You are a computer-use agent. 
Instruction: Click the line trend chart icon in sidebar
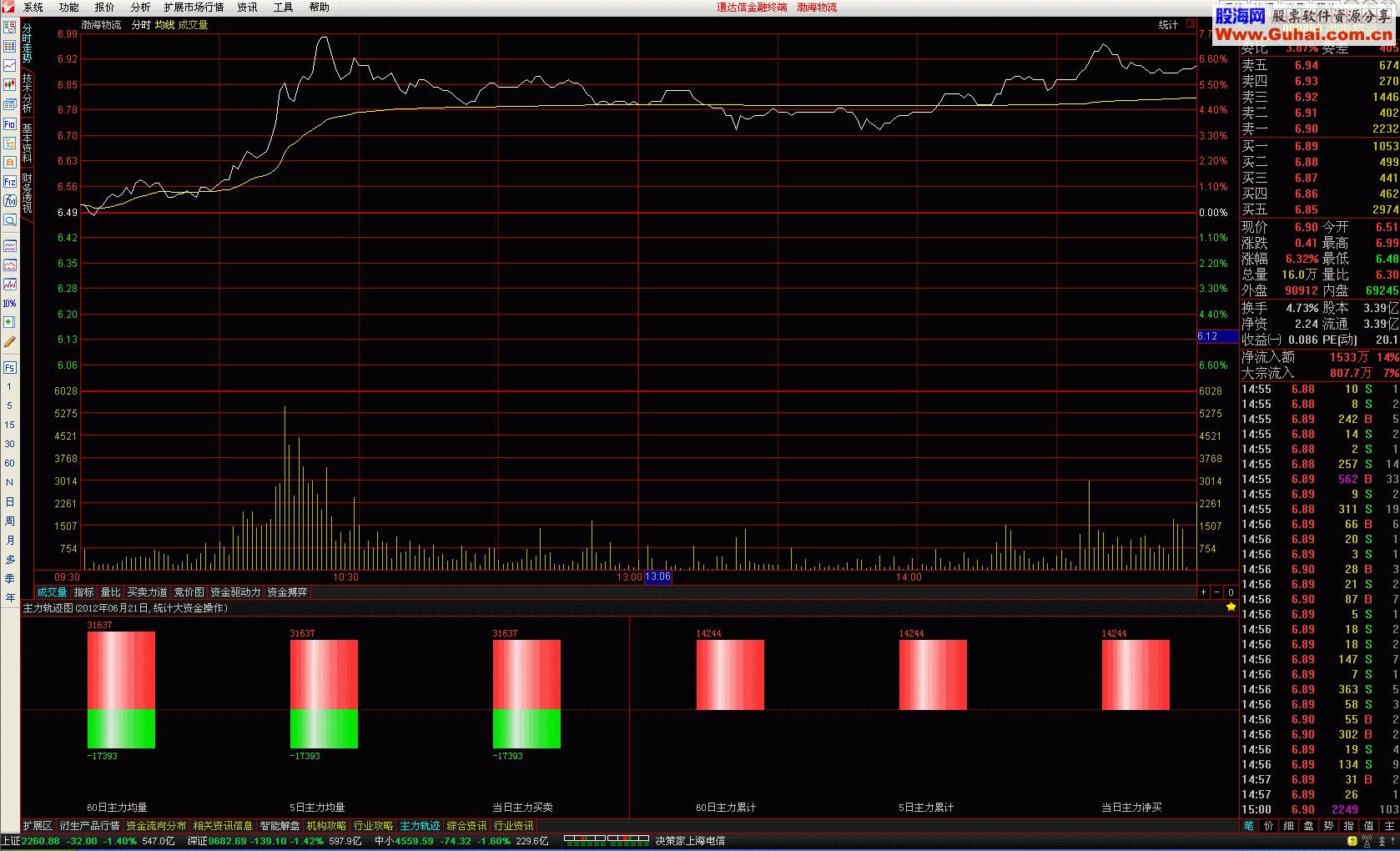pos(10,65)
